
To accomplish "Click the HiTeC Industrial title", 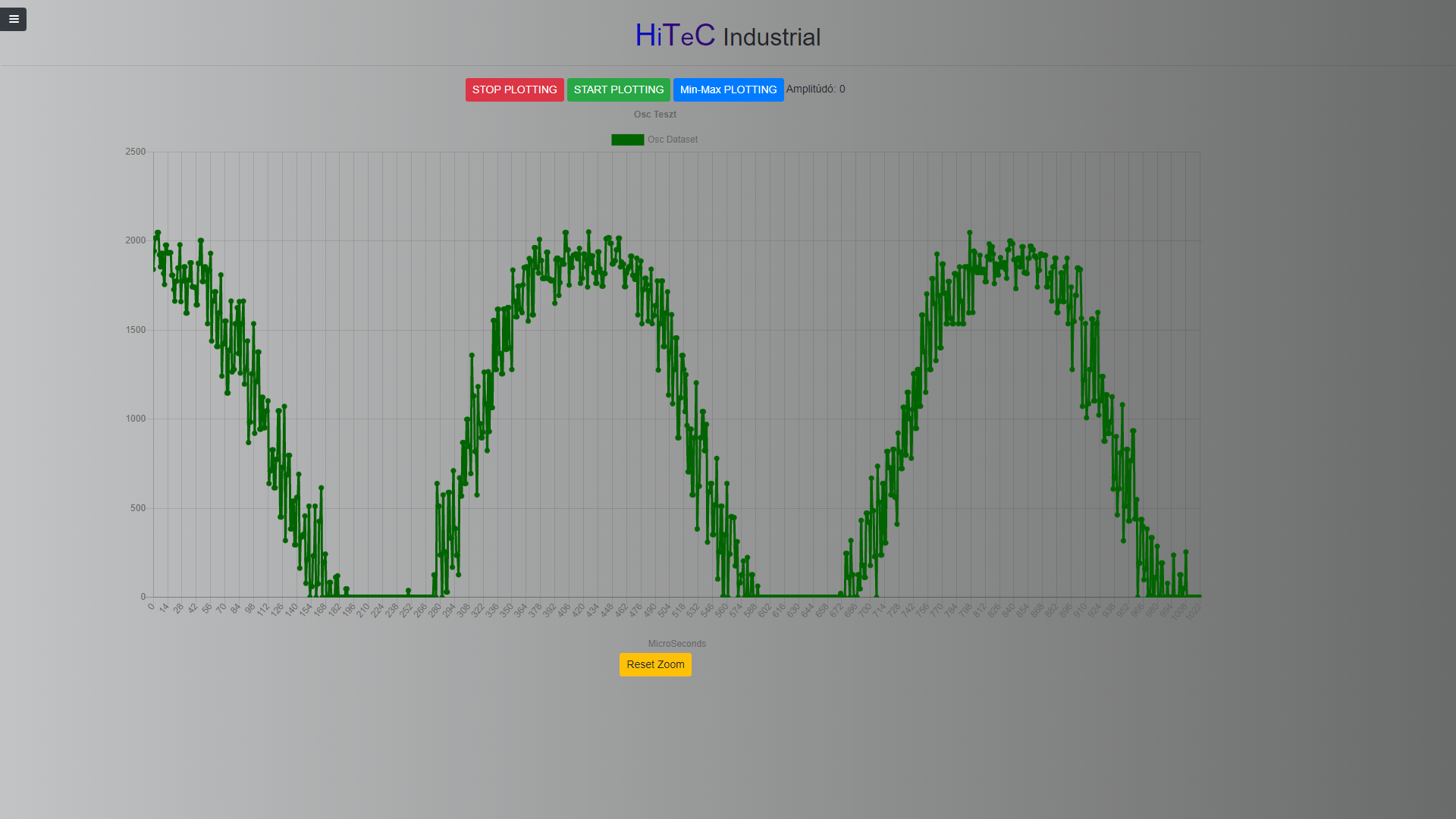I will tap(727, 36).
